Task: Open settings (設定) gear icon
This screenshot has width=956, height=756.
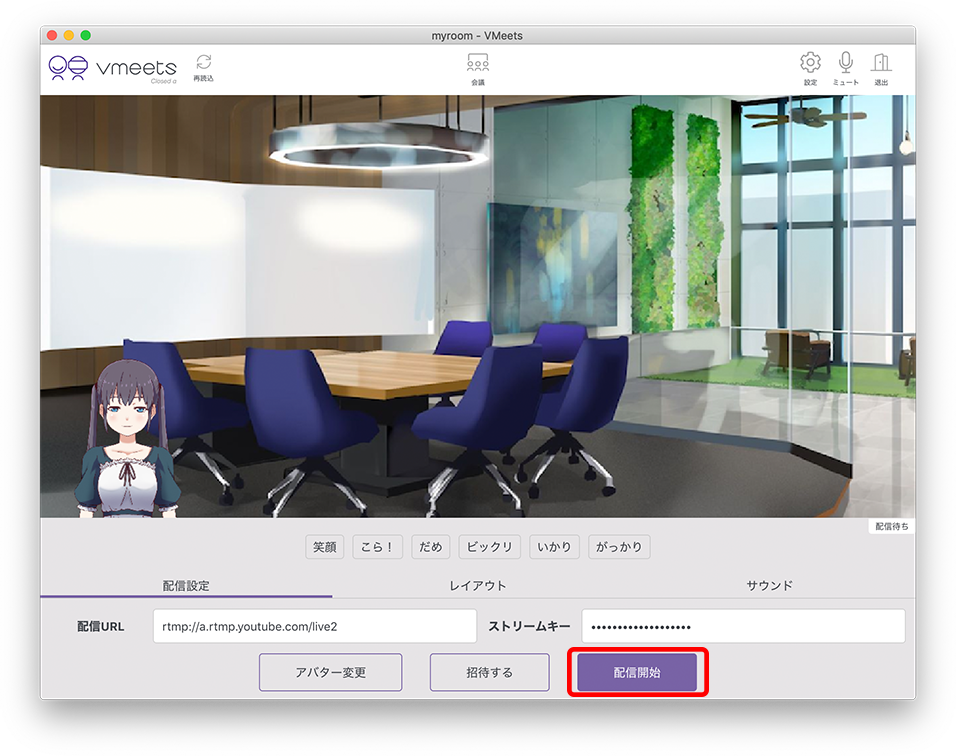Action: point(810,66)
